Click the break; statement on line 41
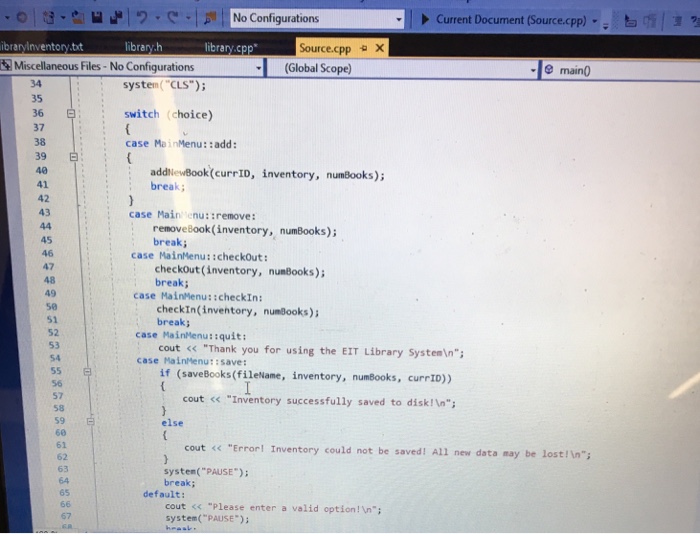The width and height of the screenshot is (700, 534). click(x=167, y=186)
